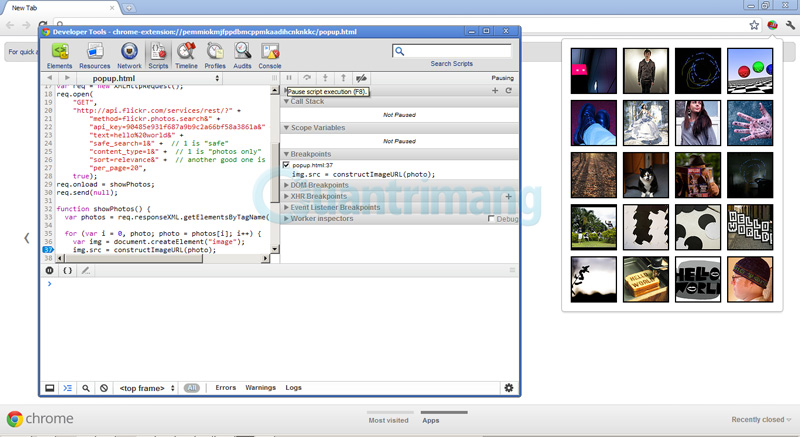Open the painted hand photo thumbnail
The width and height of the screenshot is (800, 437).
coord(749,123)
